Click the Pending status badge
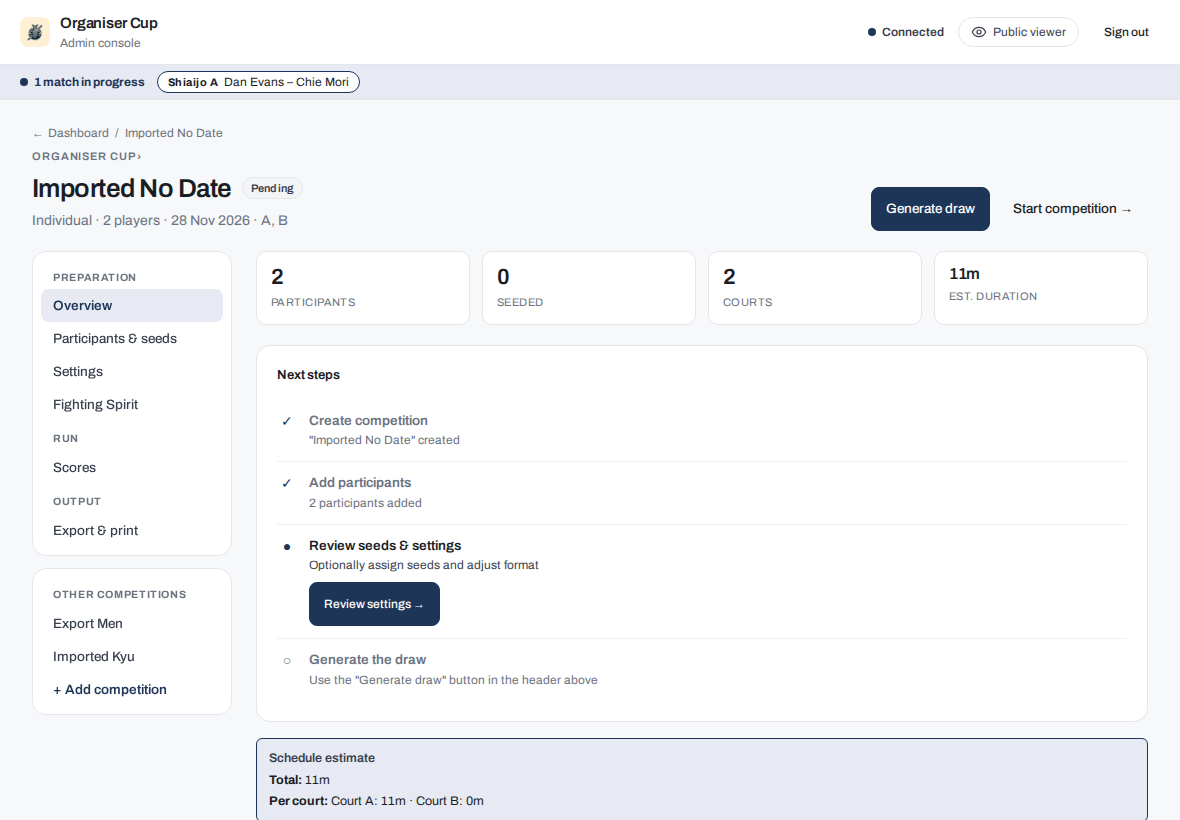 coord(272,188)
